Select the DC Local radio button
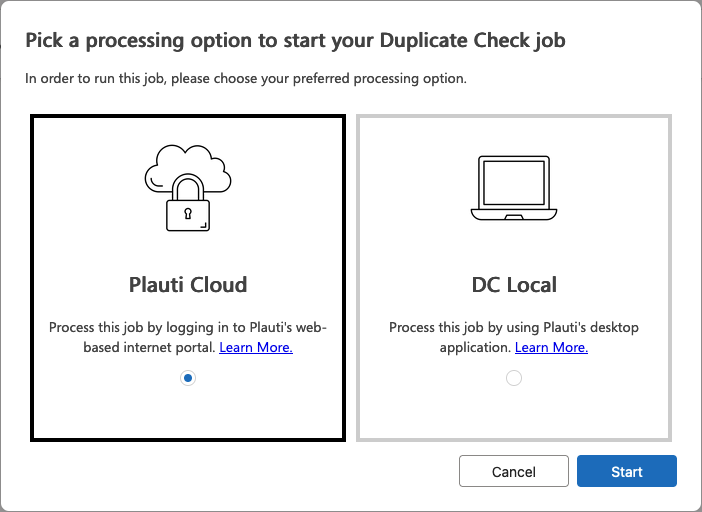The height and width of the screenshot is (512, 702). point(514,378)
